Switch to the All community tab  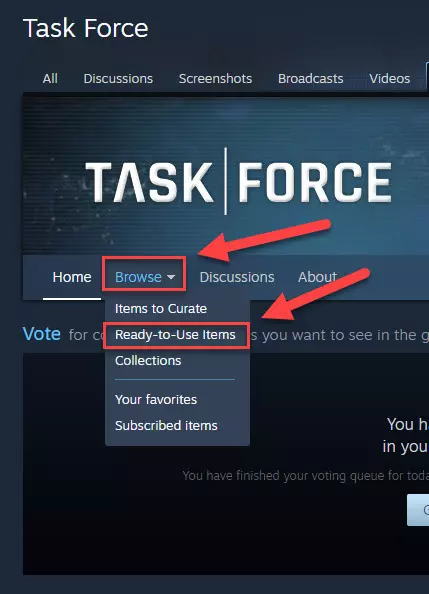point(50,78)
